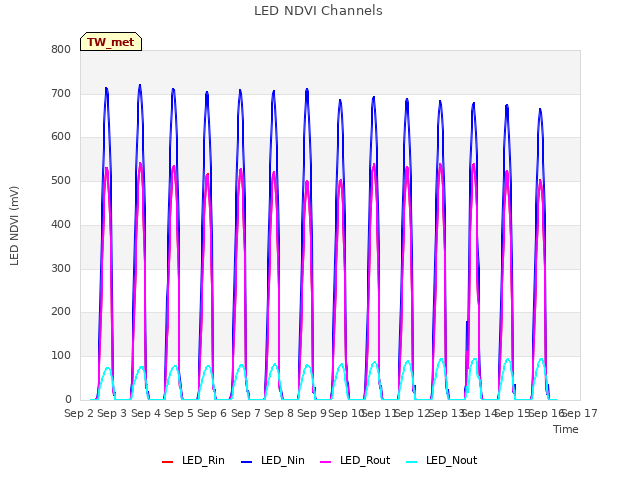The image size is (640, 480).
Task: Click the magenta LED_Rout legend swatch
Action: (326, 462)
